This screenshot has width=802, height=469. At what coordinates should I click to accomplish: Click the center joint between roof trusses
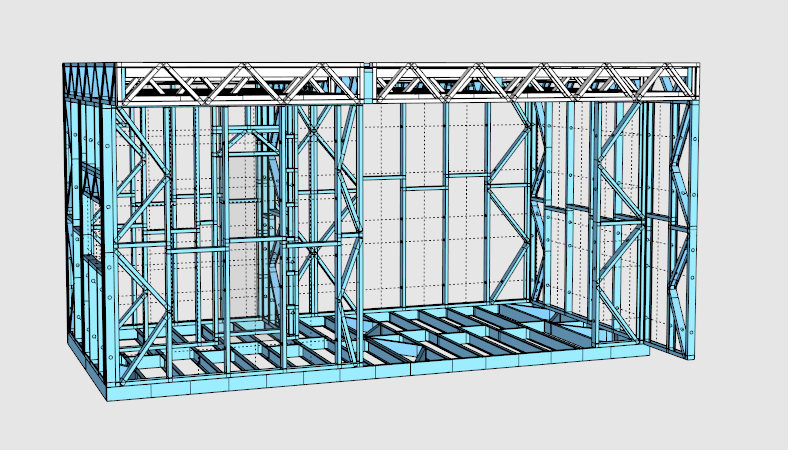370,83
